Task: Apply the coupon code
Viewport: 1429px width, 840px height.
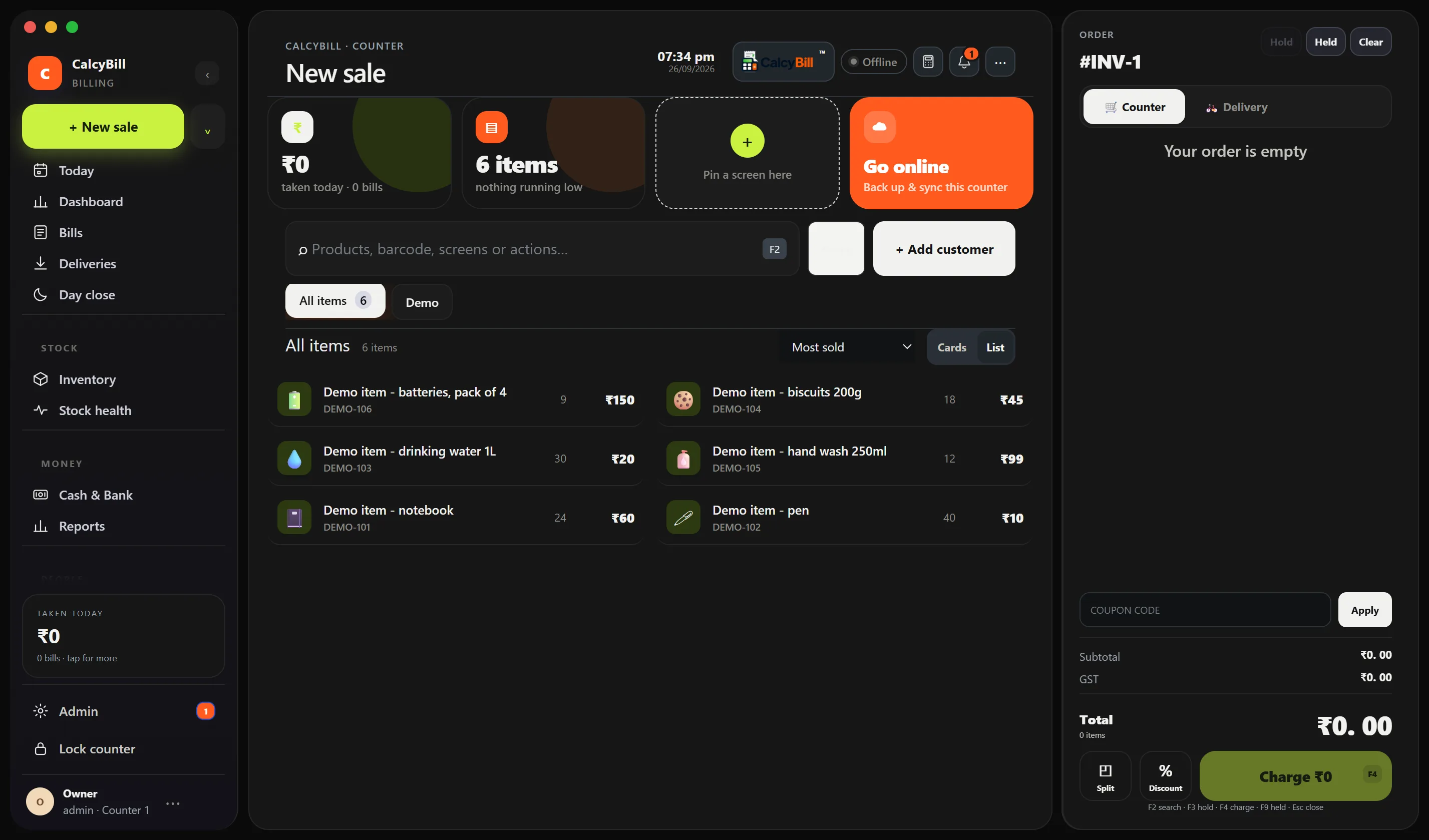Action: pos(1364,610)
